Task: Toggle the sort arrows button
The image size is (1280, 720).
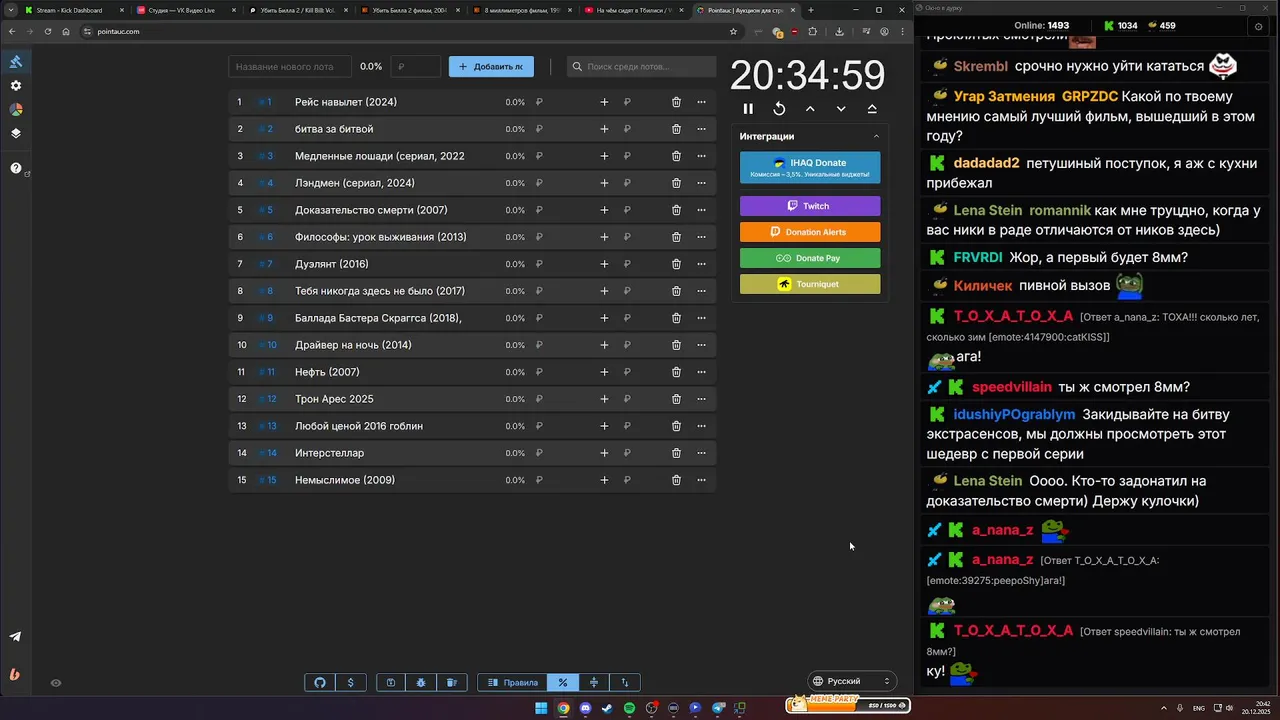Action: (625, 683)
